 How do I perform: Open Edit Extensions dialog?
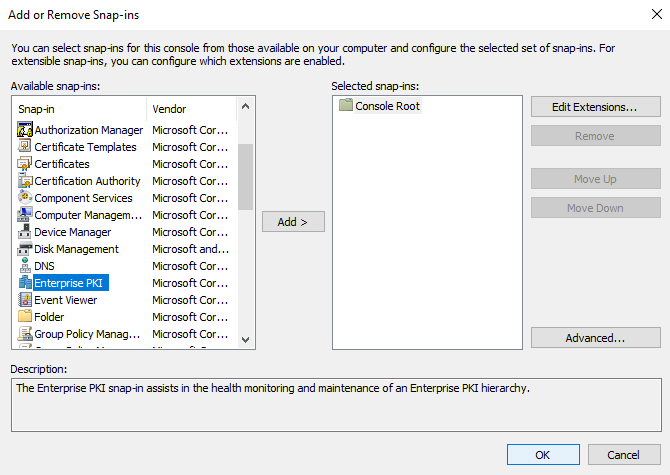click(x=594, y=106)
